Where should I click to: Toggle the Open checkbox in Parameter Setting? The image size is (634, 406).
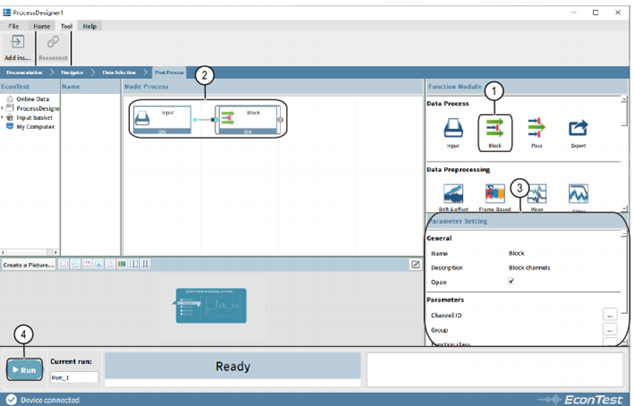pos(511,281)
